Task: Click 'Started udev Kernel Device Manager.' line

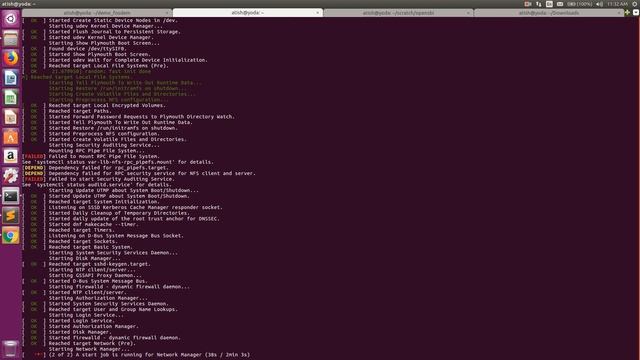Action: click(x=100, y=37)
